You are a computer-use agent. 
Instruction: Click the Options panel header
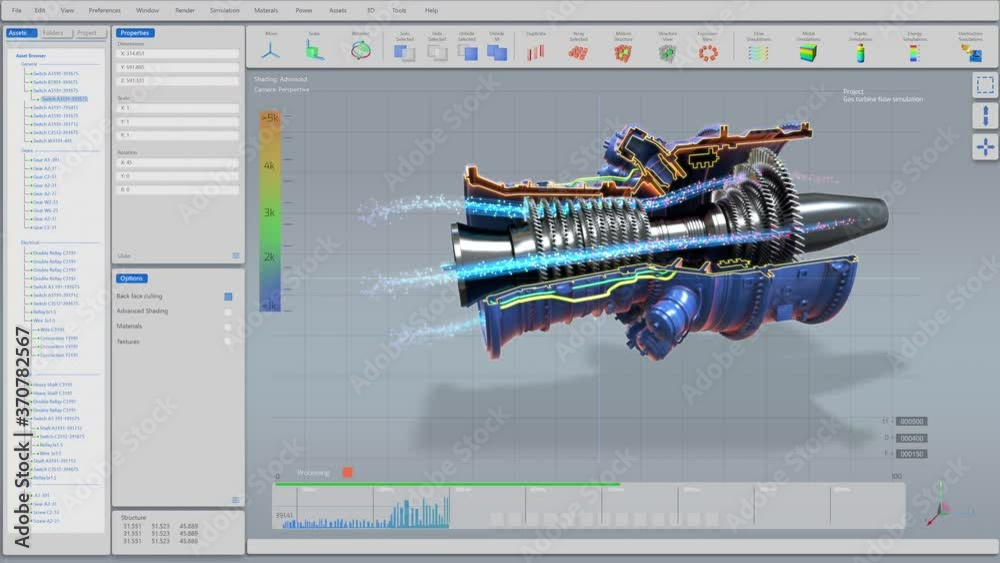pos(131,278)
